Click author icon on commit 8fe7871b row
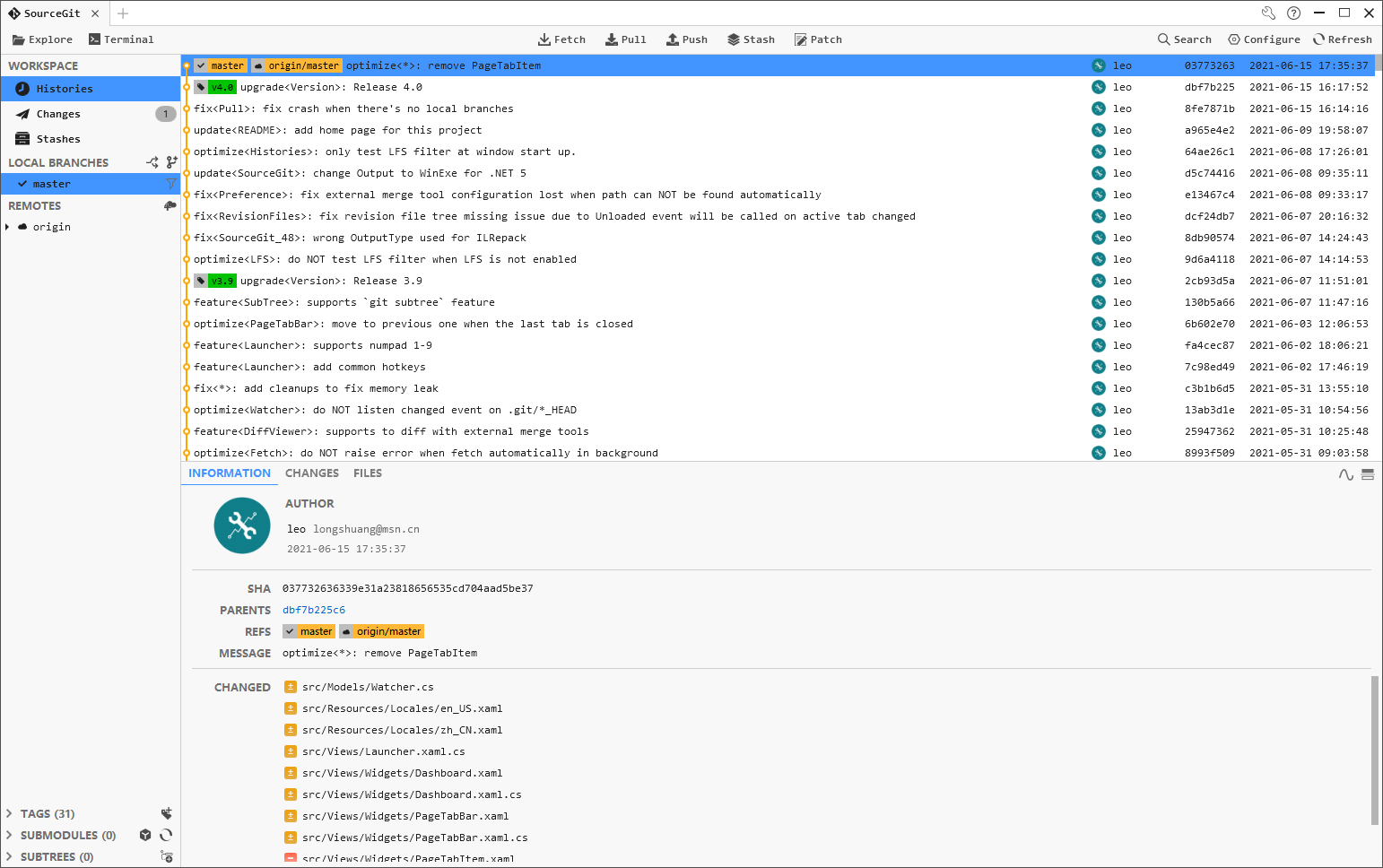 click(x=1099, y=108)
